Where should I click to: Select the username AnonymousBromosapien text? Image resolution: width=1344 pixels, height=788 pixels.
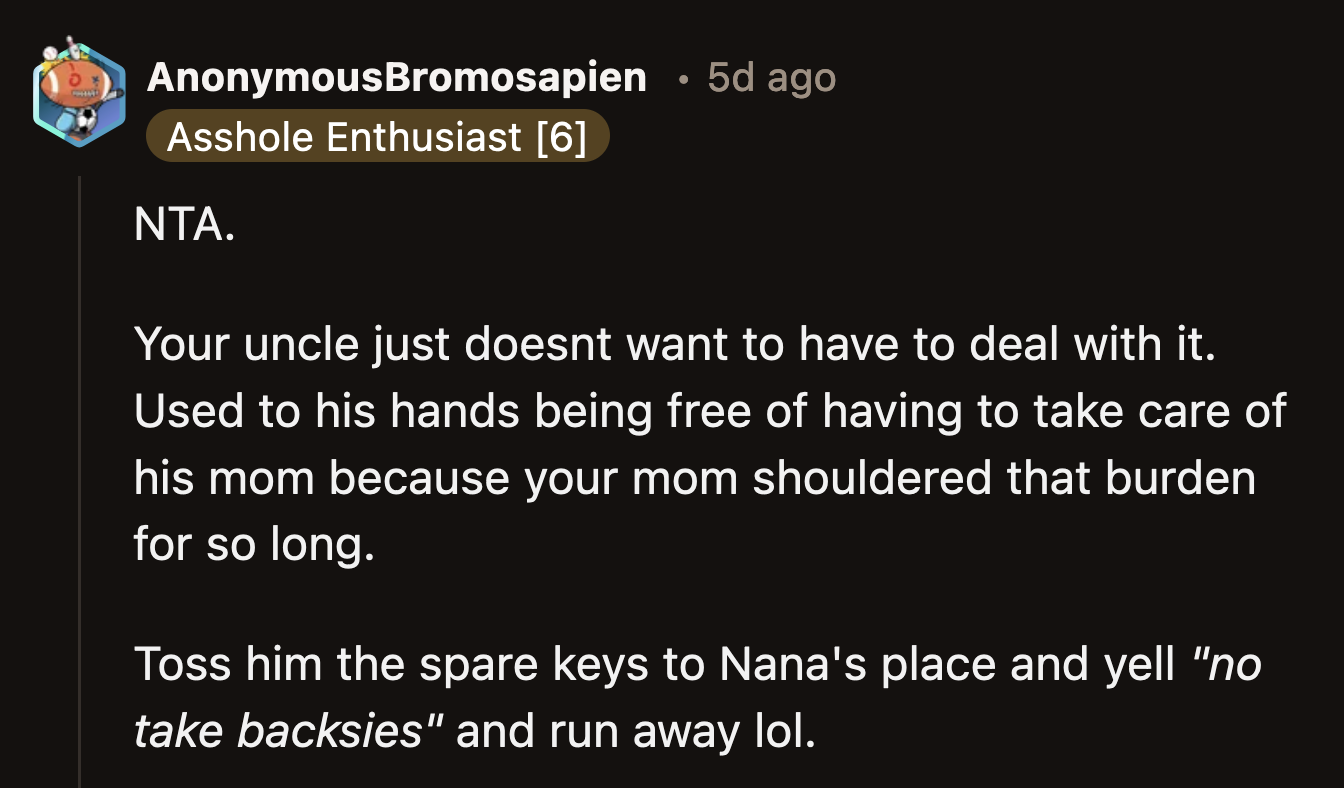click(397, 77)
